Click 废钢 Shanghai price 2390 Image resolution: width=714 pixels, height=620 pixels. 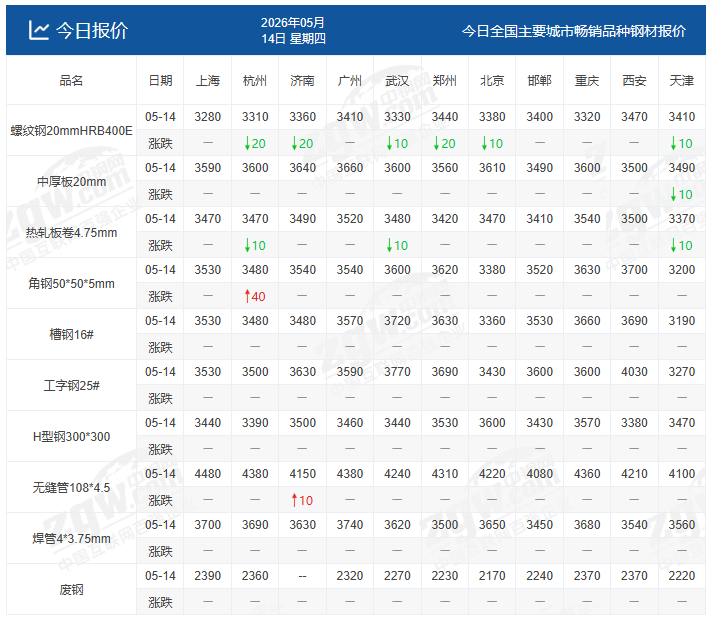coord(208,576)
